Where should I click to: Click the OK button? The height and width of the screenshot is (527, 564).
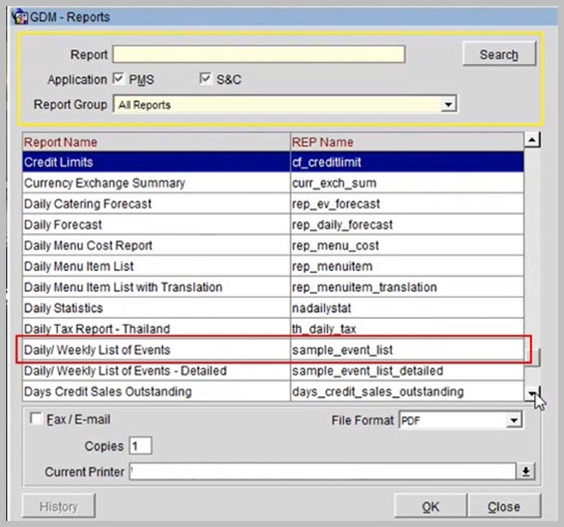(430, 506)
